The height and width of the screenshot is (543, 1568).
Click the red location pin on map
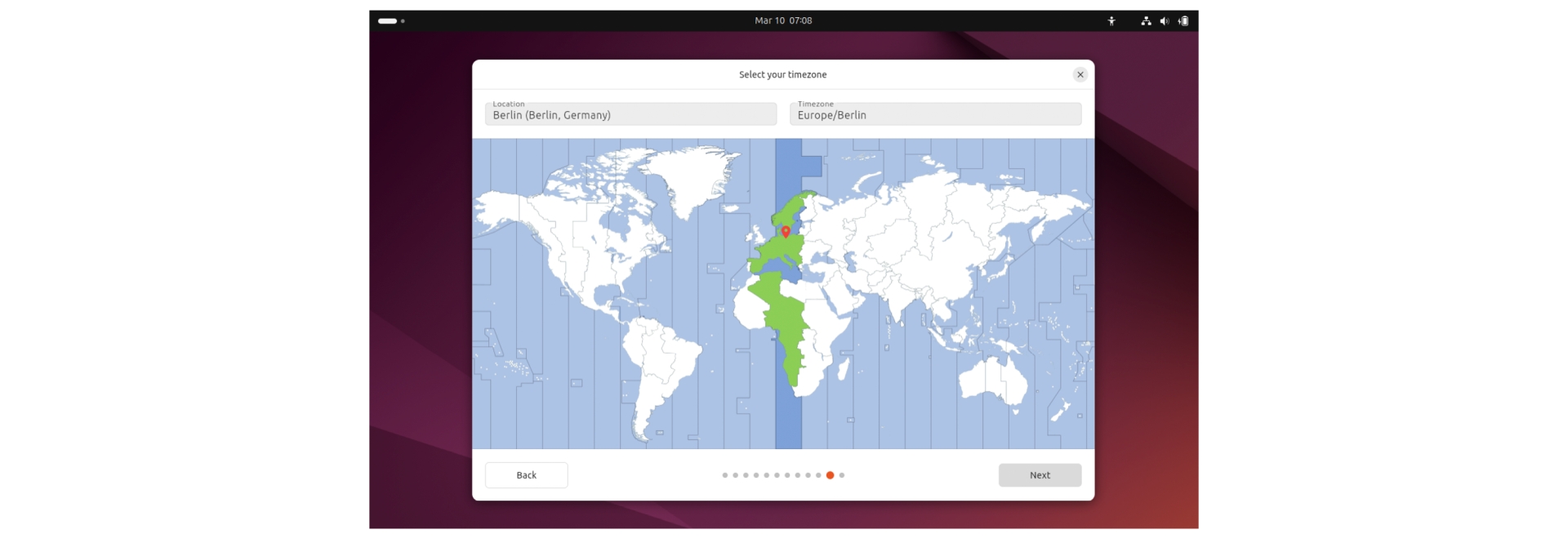(786, 232)
